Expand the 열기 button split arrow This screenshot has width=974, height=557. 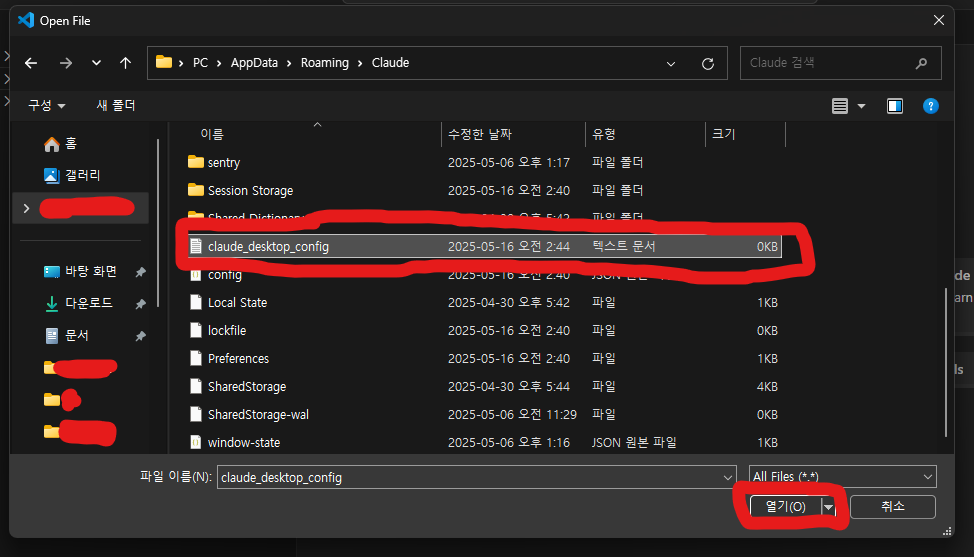coord(829,507)
